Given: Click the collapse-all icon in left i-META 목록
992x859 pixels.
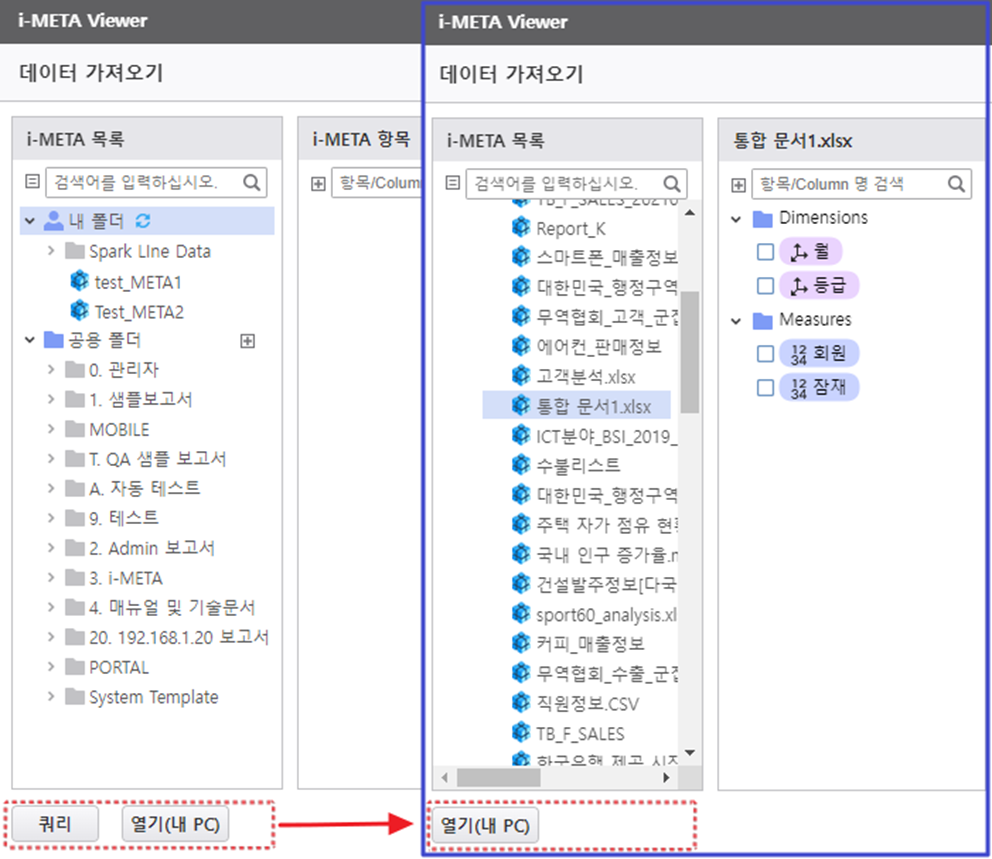Looking at the screenshot, I should (31, 183).
